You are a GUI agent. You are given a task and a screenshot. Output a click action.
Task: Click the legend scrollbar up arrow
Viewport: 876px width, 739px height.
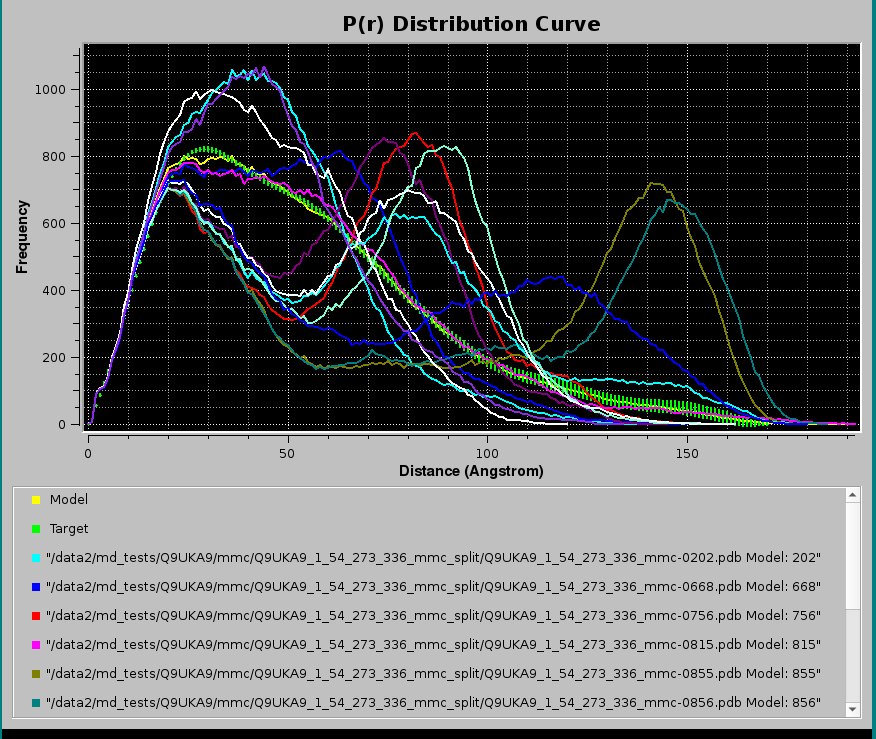852,495
